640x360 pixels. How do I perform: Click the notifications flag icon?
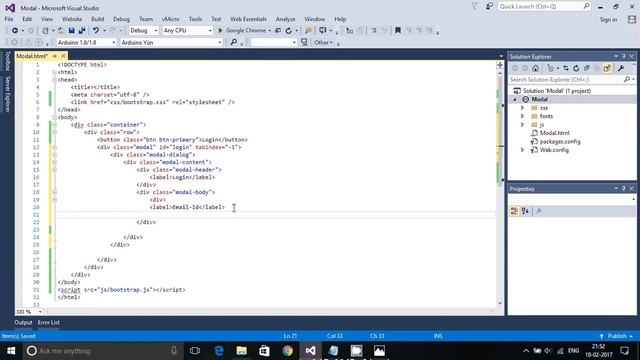474,7
